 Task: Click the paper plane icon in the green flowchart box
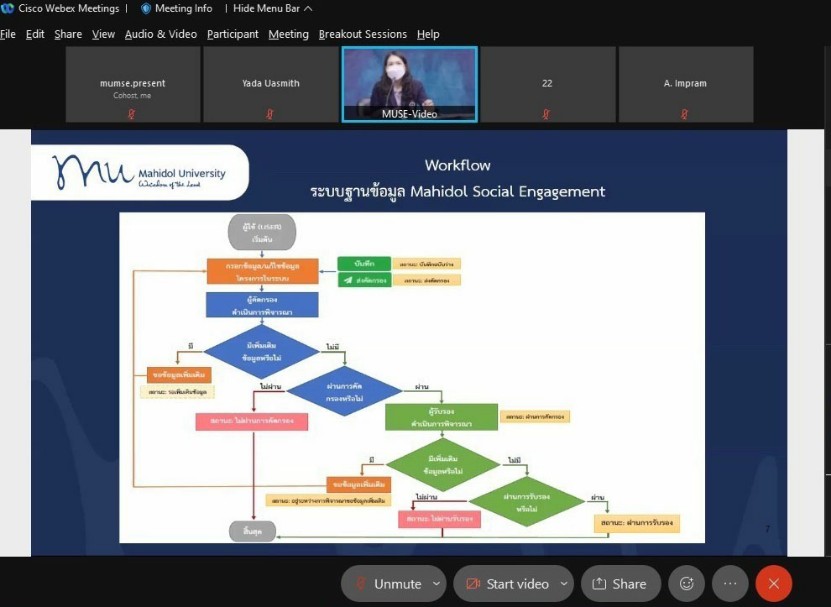tap(348, 280)
